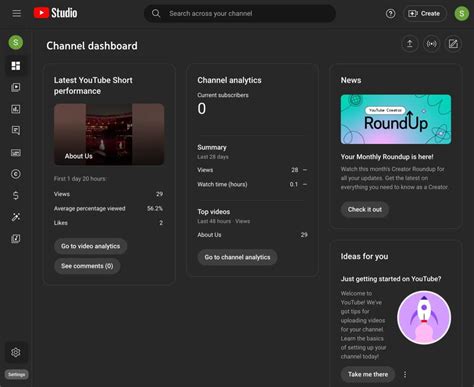Click See comments (0) button
The height and width of the screenshot is (387, 474).
pyautogui.click(x=87, y=266)
